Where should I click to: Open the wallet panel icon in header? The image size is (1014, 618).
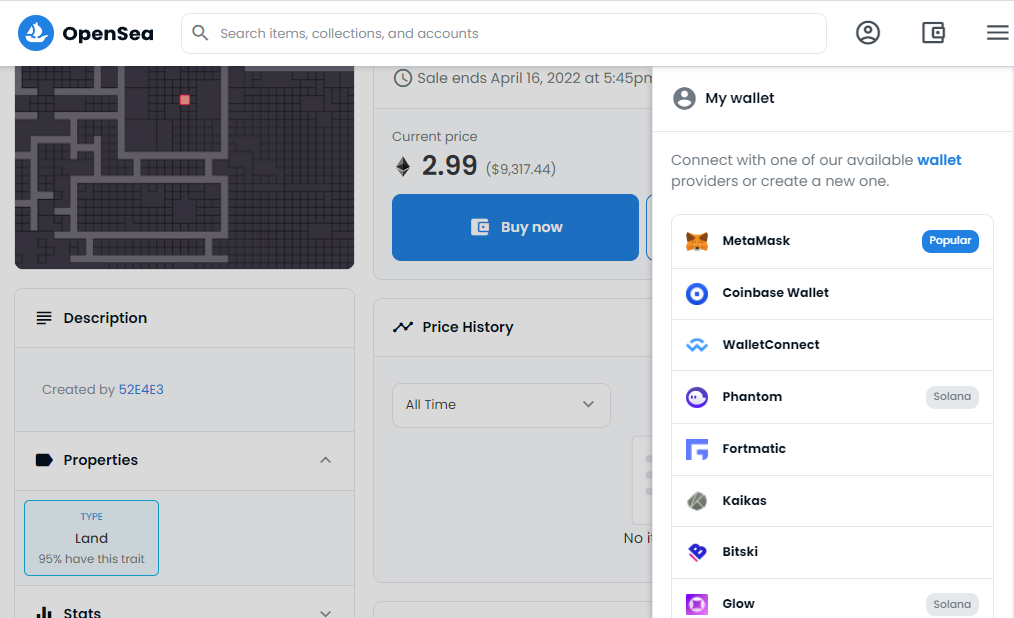(932, 32)
